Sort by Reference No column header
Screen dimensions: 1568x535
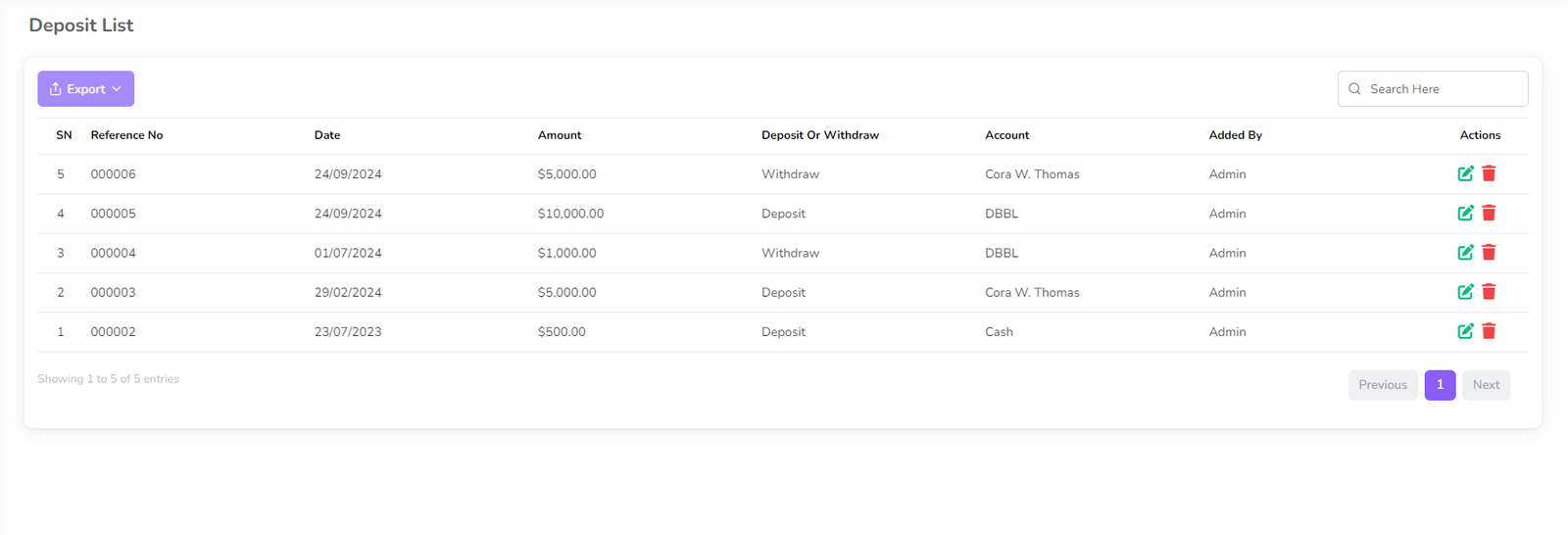point(126,135)
